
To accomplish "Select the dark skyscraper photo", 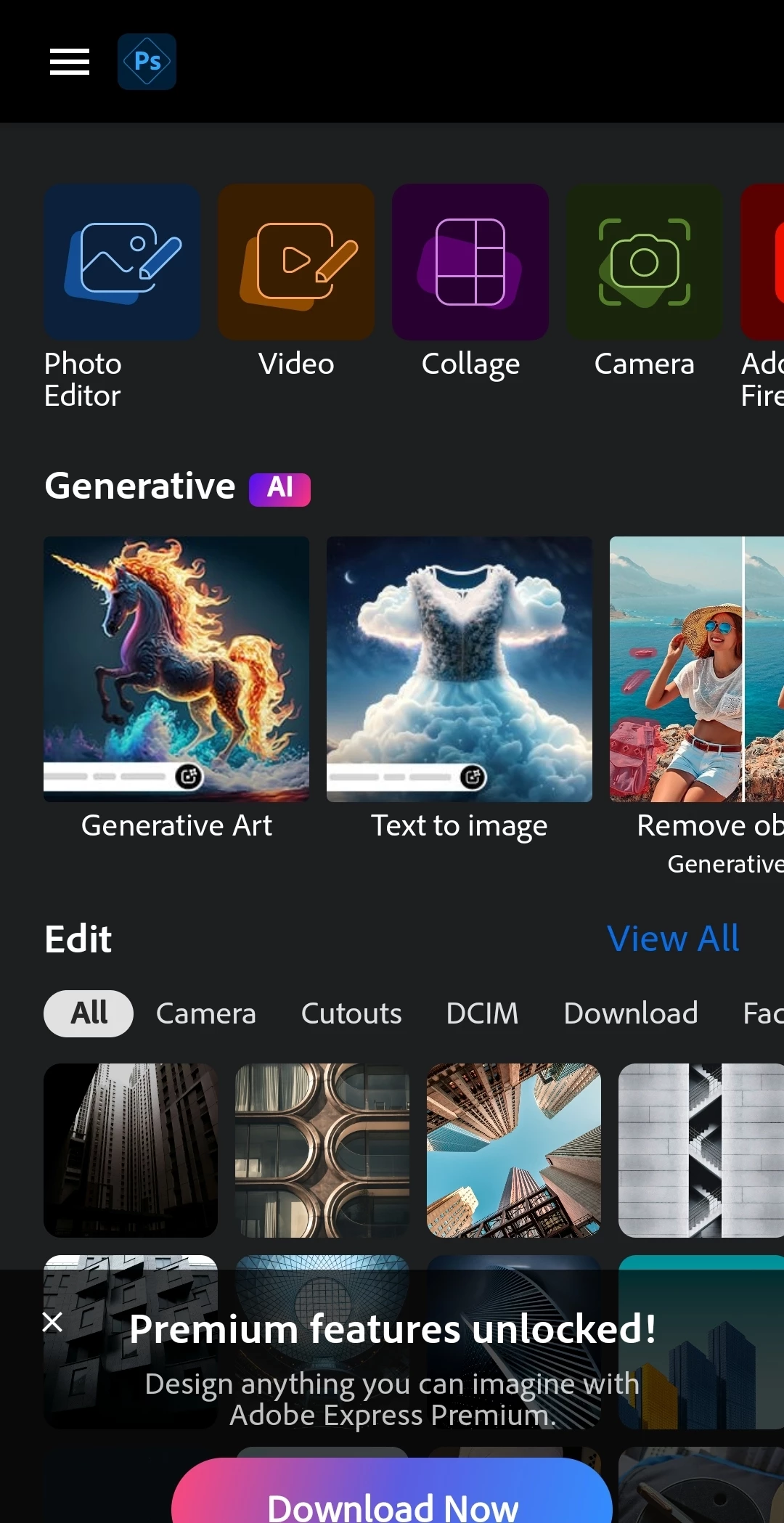I will click(131, 1151).
